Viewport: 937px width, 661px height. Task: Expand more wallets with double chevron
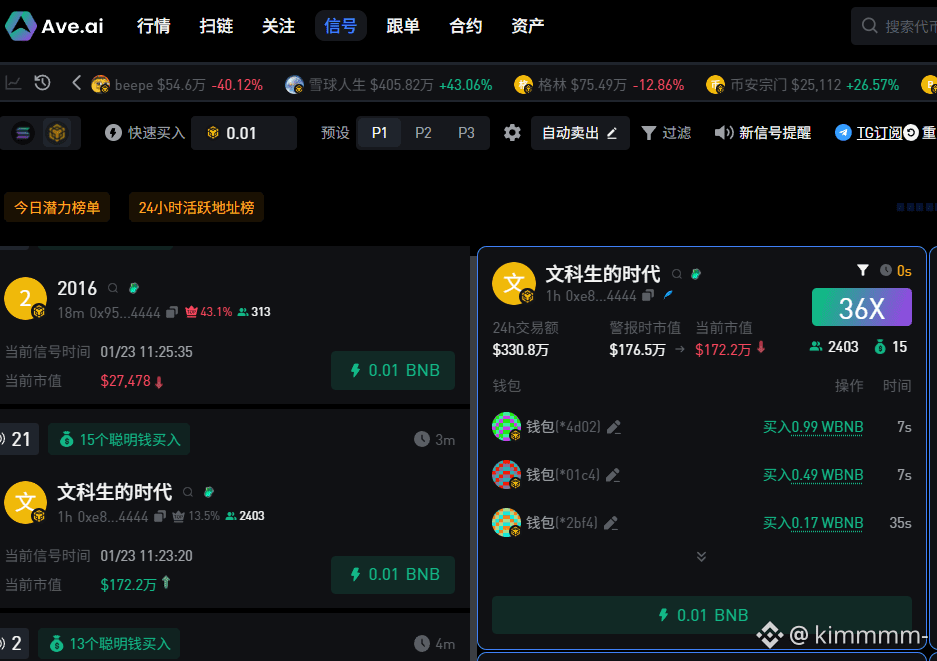pyautogui.click(x=702, y=556)
